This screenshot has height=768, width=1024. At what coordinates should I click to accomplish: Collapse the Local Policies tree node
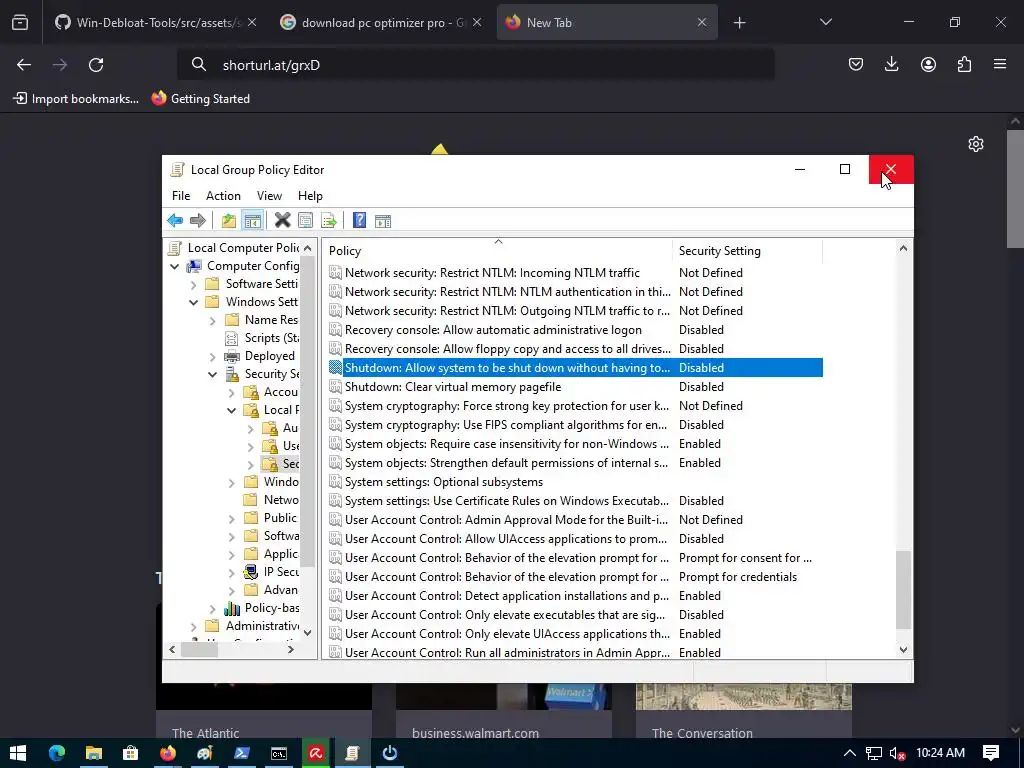(231, 411)
